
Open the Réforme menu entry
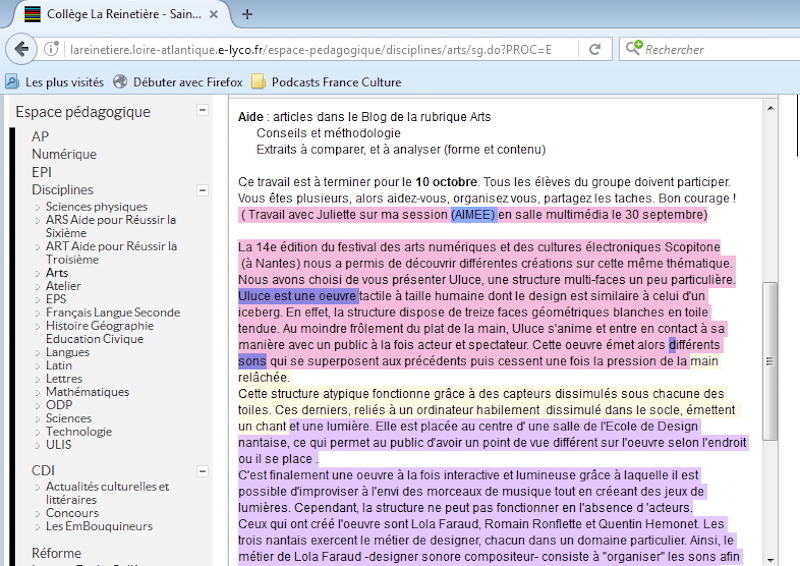56,552
